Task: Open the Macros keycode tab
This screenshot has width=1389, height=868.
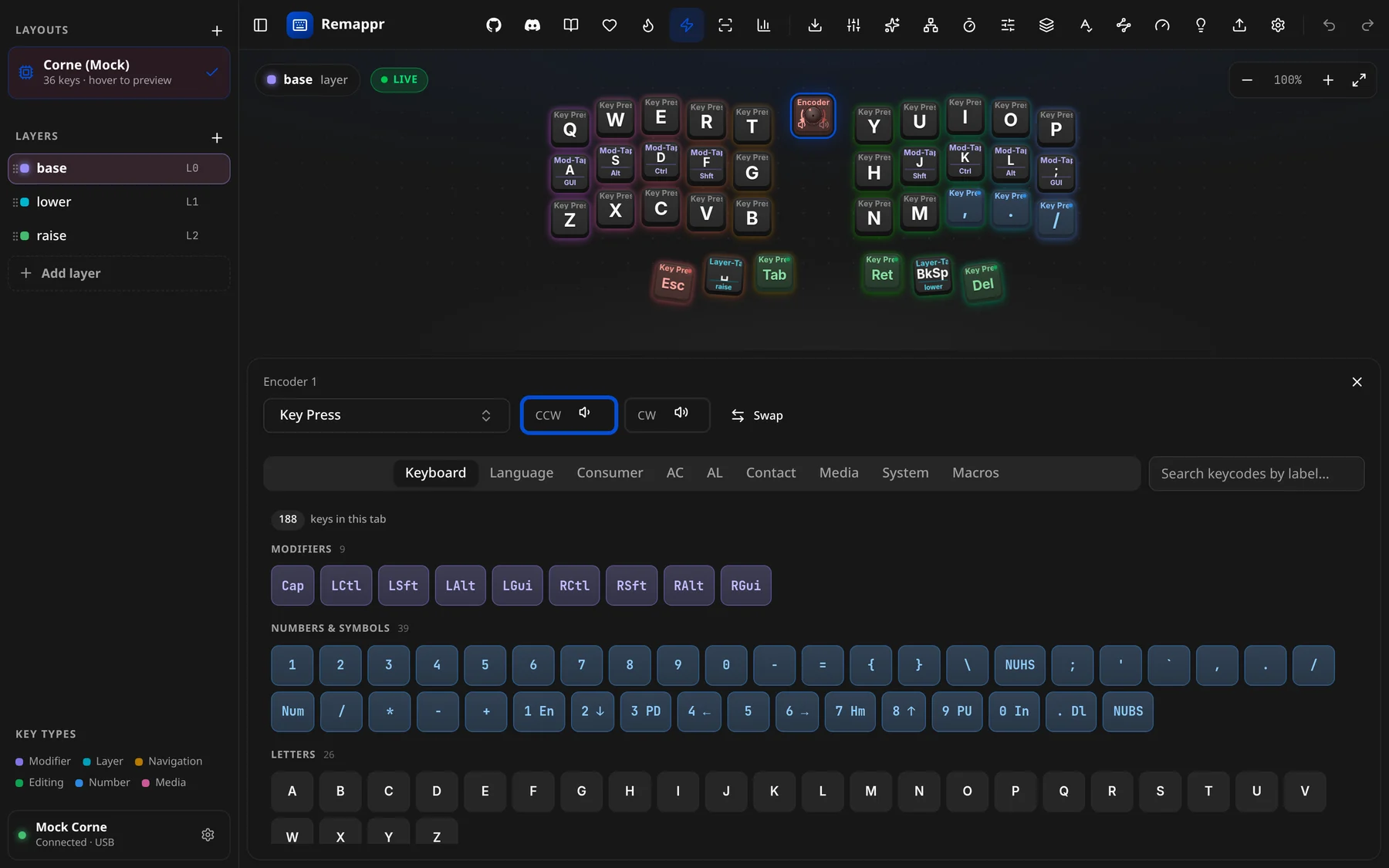Action: pyautogui.click(x=975, y=473)
